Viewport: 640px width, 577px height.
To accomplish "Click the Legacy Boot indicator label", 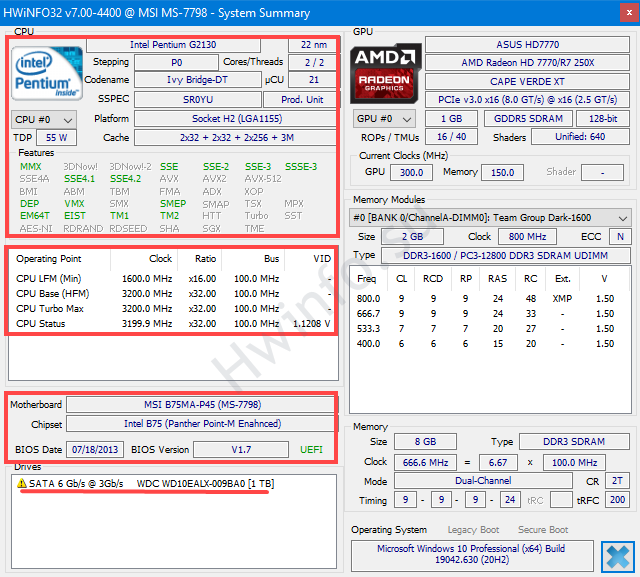I will [x=475, y=530].
